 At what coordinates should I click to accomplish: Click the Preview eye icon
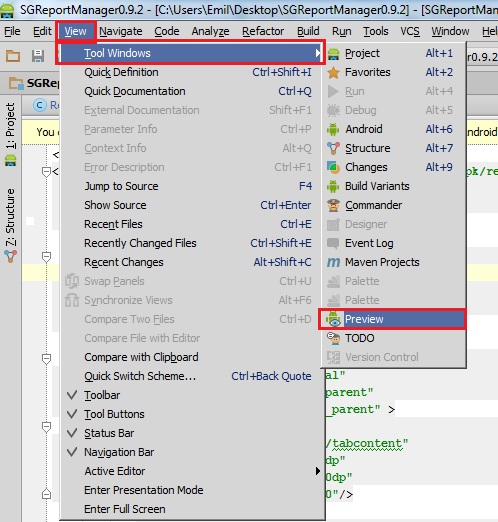333,319
